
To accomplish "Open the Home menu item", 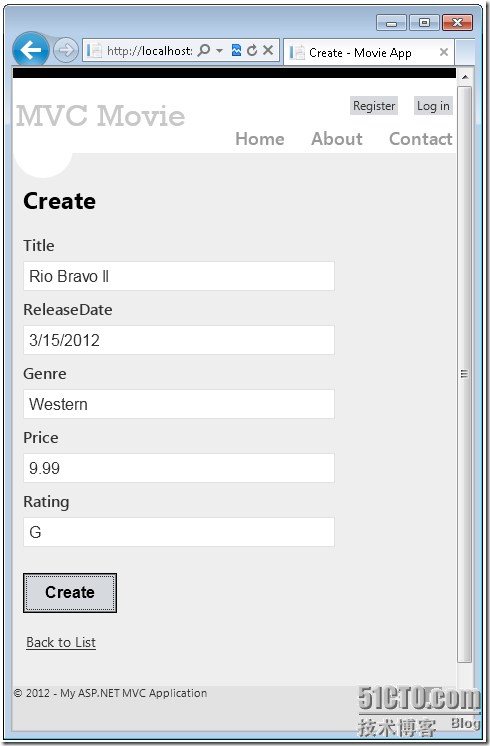I will point(260,139).
